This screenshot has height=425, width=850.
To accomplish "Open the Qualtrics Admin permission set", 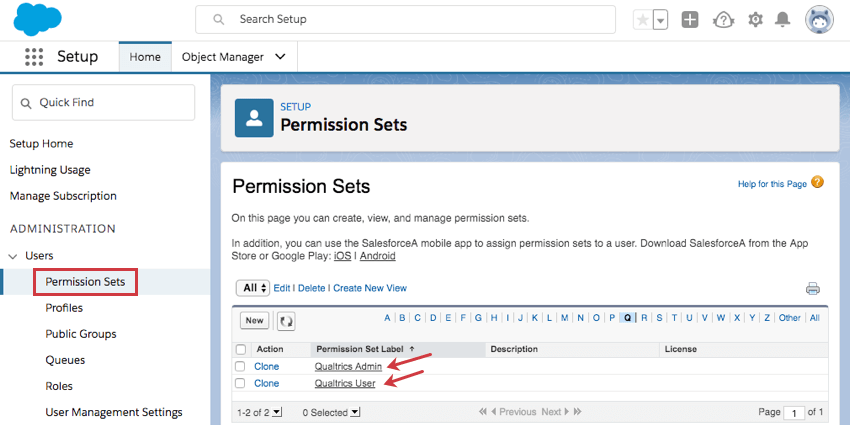I will click(348, 366).
